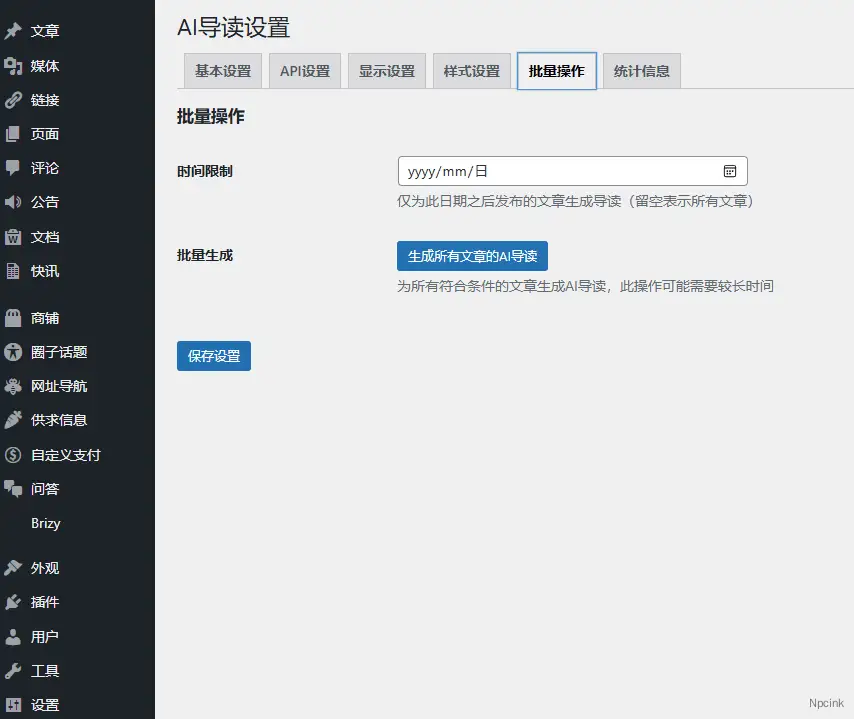This screenshot has width=854, height=719.
Task: Click the yyyy/mm/日 date input field
Action: 550,171
